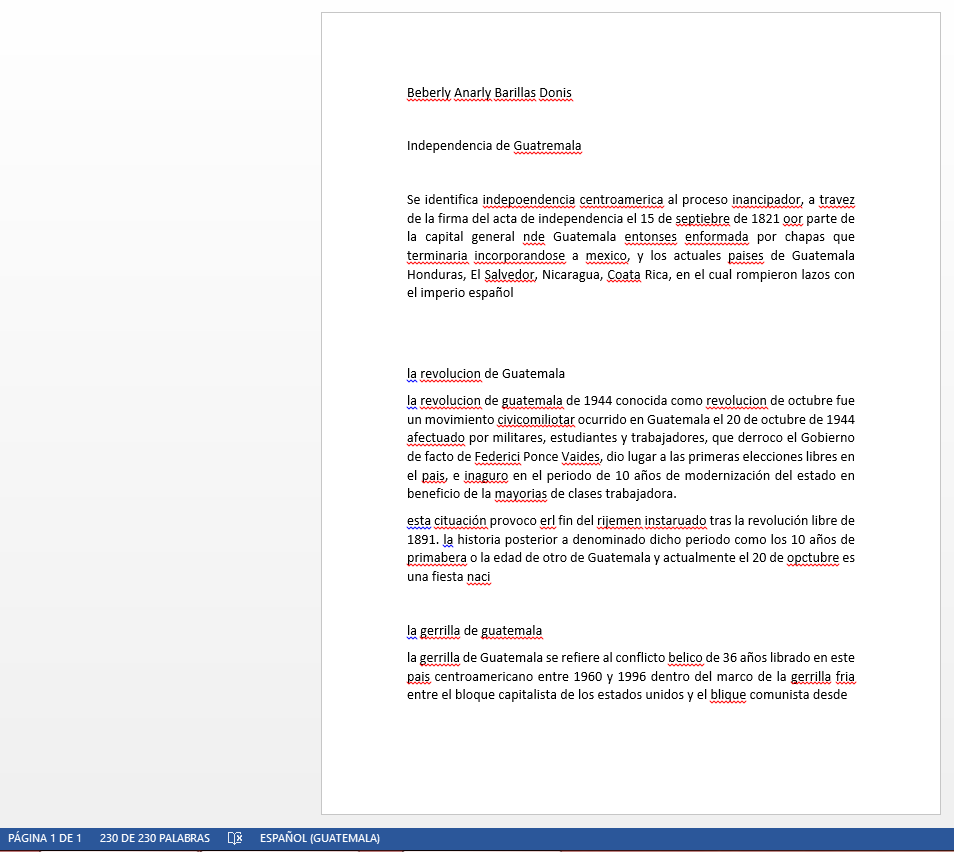Click the title 'Independencia de Guatremala'
Screen dimensions: 954x852
[x=494, y=145]
